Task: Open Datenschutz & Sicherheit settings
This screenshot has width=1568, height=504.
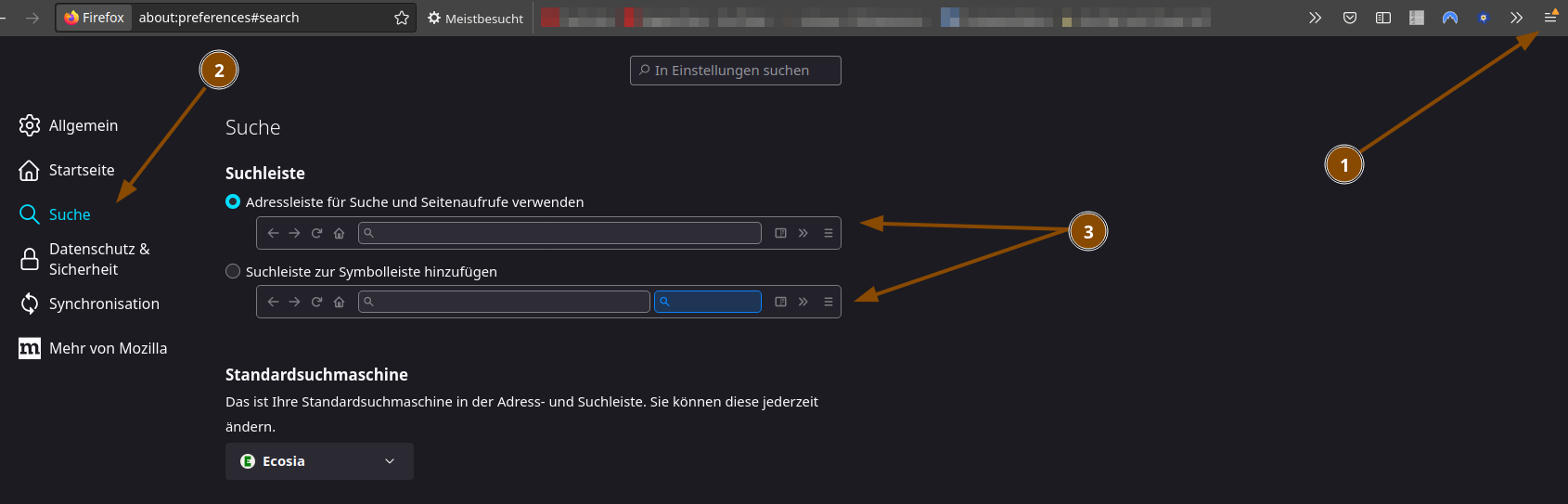Action: pos(84,259)
